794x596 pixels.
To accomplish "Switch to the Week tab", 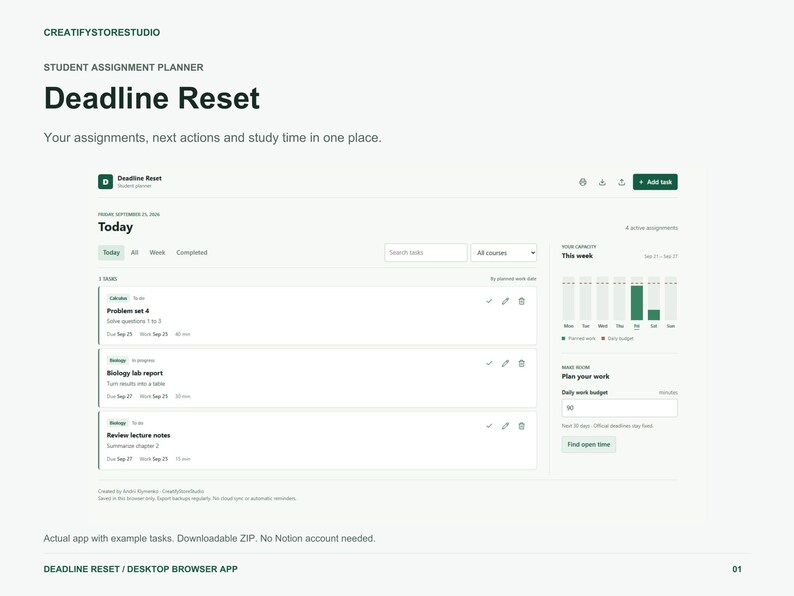I will tap(157, 253).
